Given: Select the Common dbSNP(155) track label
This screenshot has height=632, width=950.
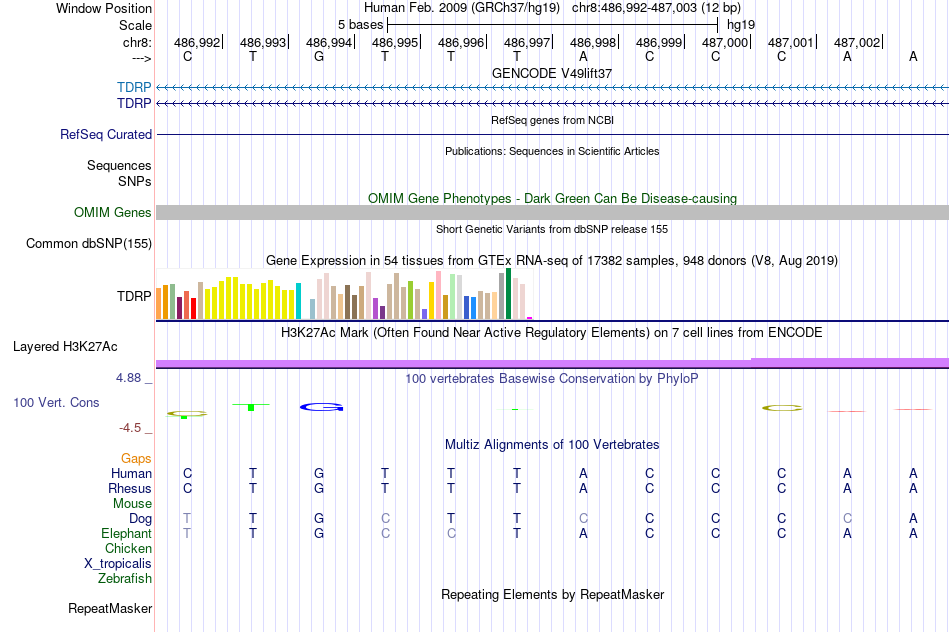Looking at the screenshot, I should pyautogui.click(x=89, y=244).
